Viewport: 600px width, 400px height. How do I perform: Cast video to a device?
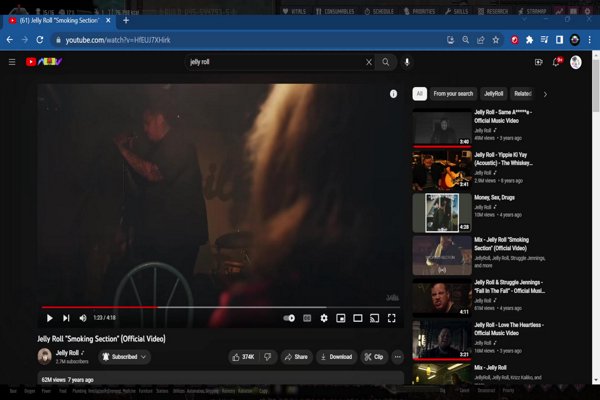(x=375, y=318)
